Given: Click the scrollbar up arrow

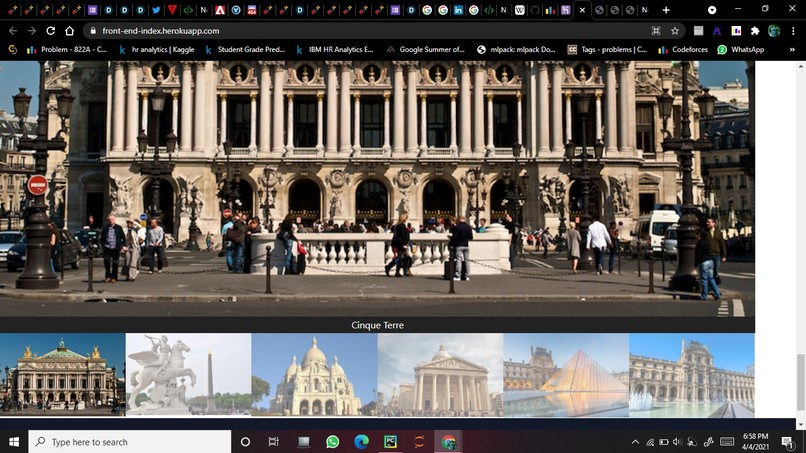Looking at the screenshot, I should pos(800,66).
